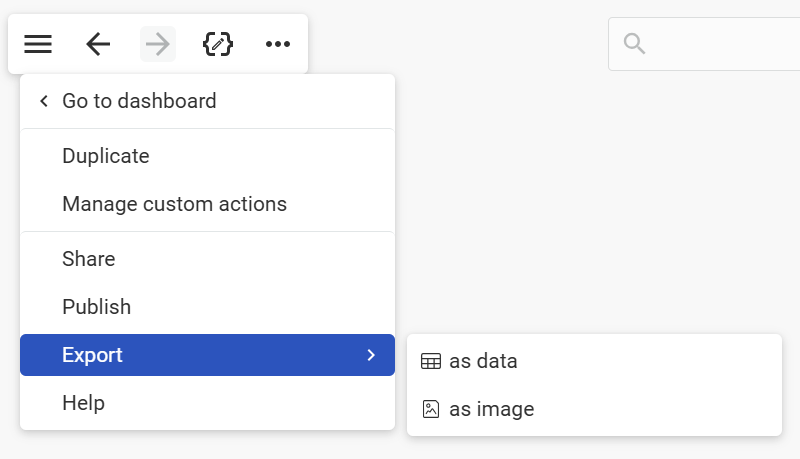Open the three-dots more options

coord(278,44)
